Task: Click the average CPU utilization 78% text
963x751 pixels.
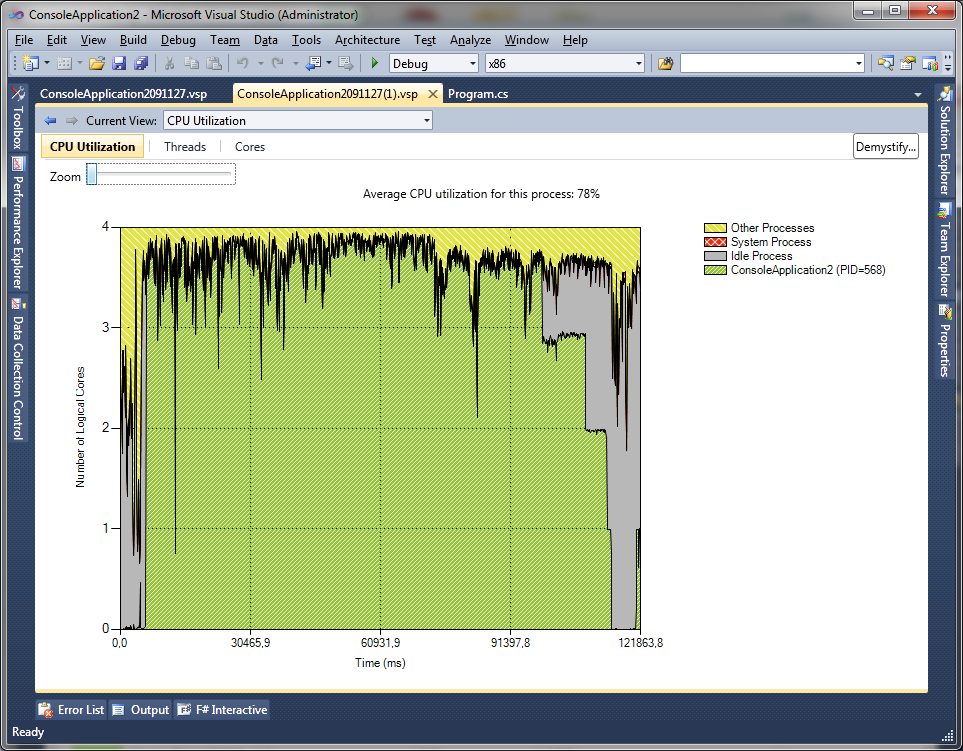Action: pos(482,194)
